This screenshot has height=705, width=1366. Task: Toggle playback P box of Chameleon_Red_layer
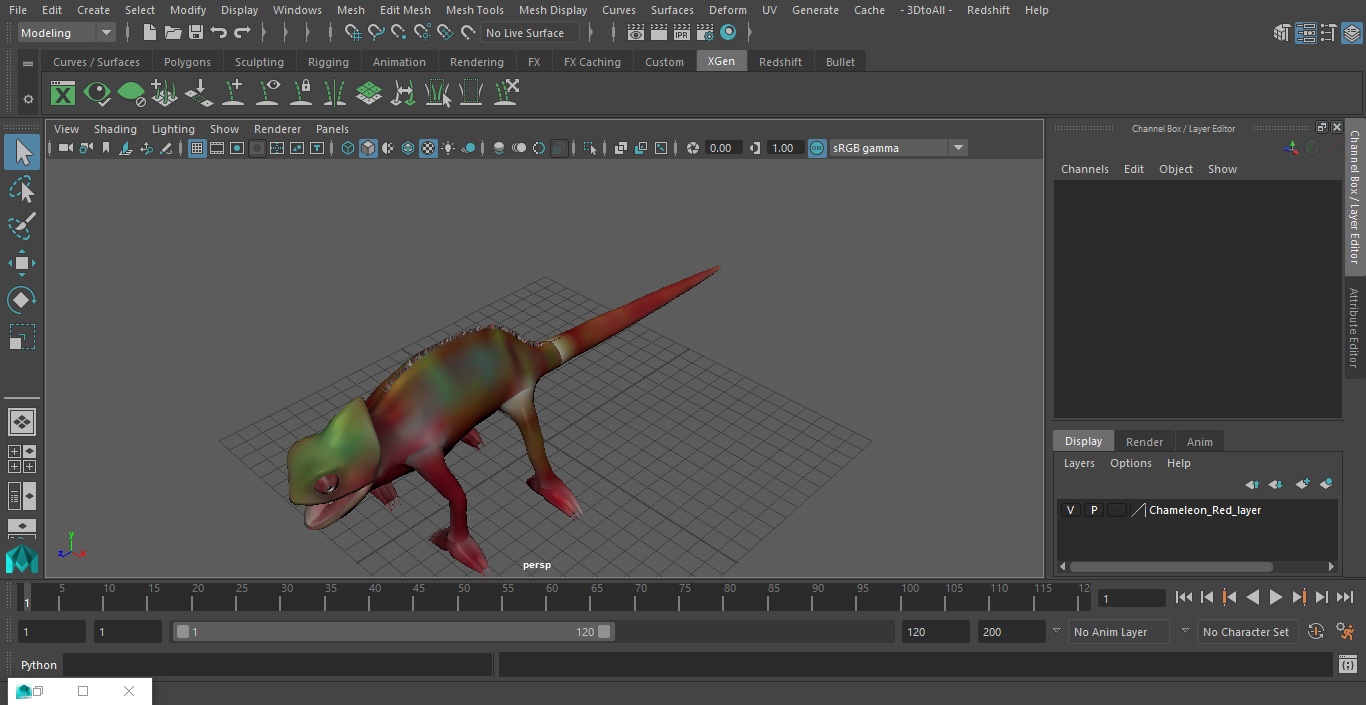click(1094, 510)
